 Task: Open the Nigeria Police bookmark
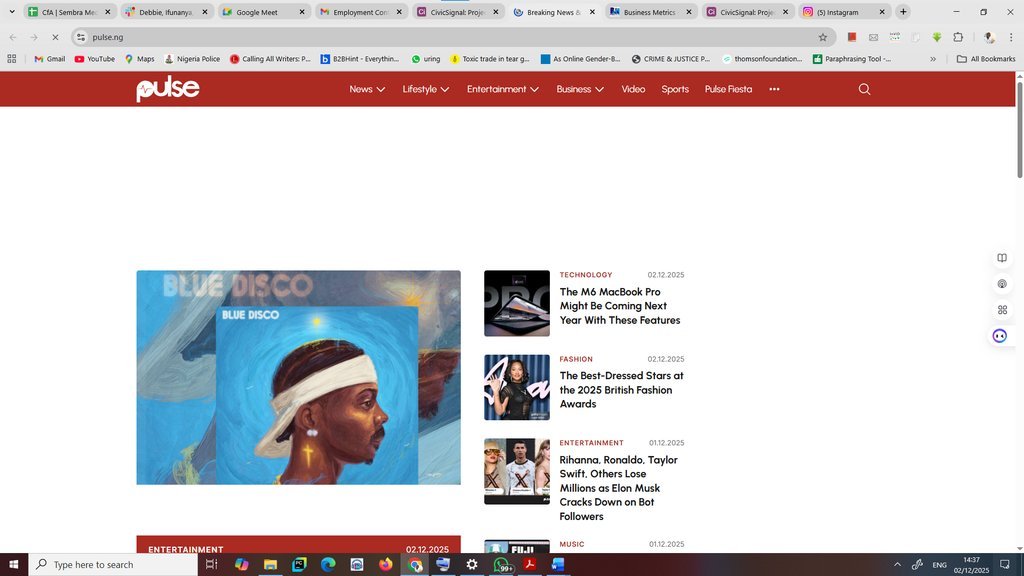(x=192, y=59)
